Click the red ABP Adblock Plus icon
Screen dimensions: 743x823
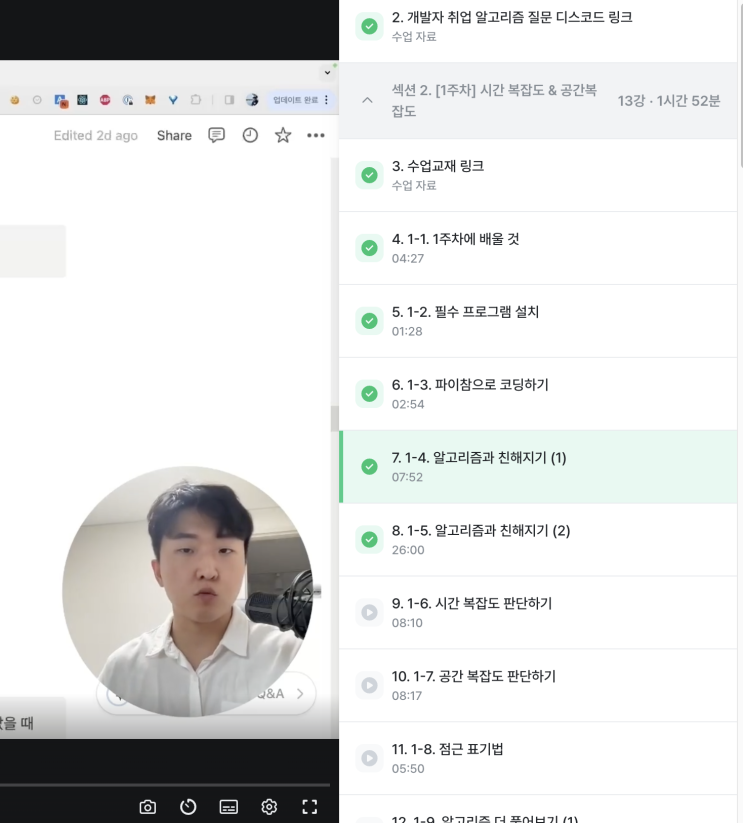point(105,100)
